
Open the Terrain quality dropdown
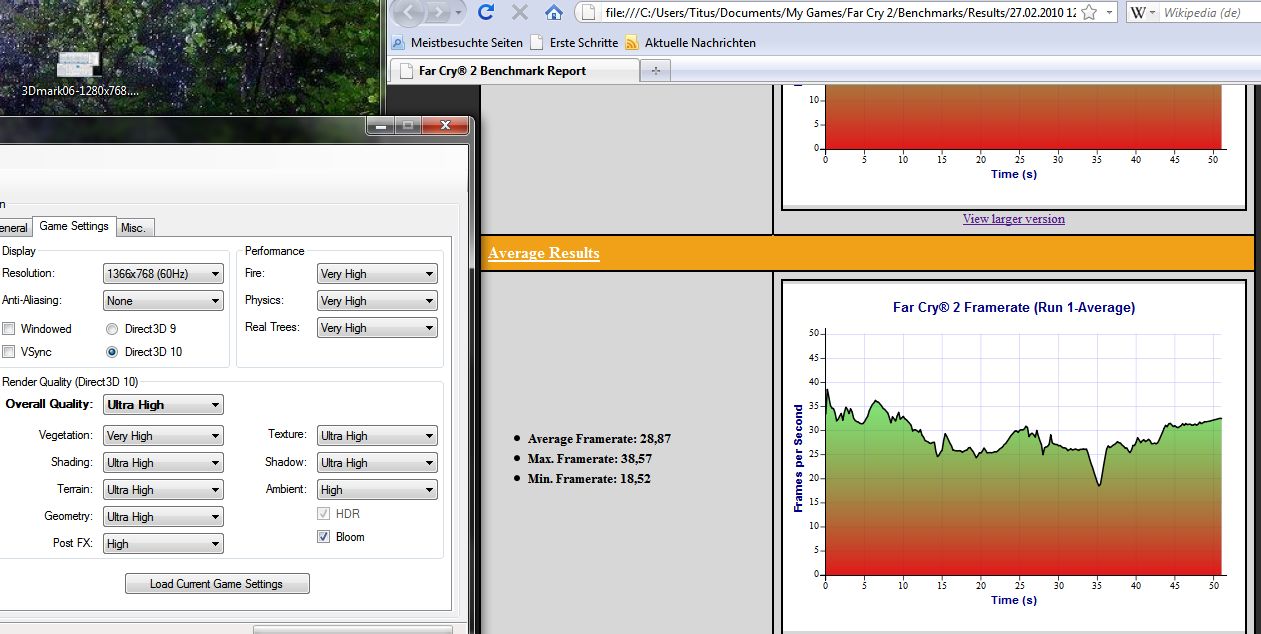(163, 489)
